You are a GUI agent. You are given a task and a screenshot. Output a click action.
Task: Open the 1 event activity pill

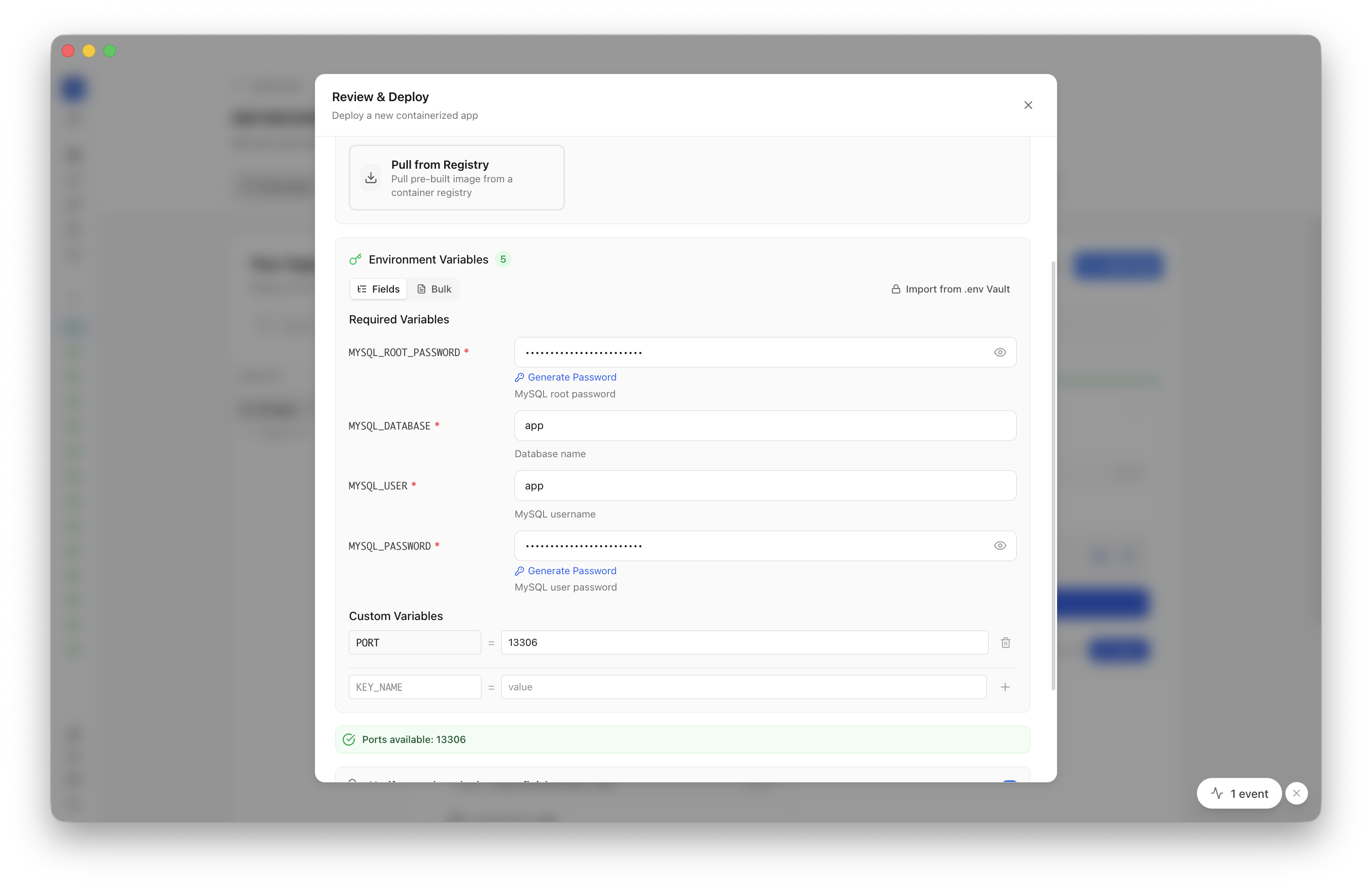pos(1239,793)
